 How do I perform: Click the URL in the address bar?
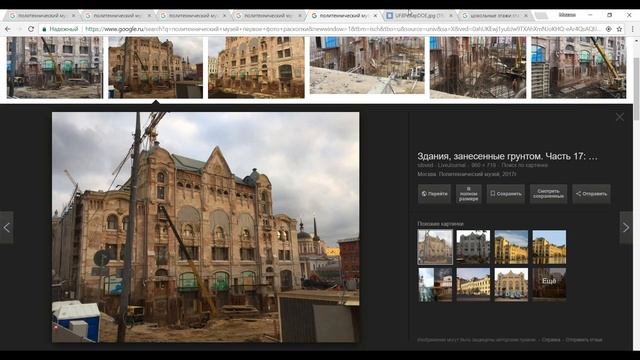pyautogui.click(x=342, y=29)
